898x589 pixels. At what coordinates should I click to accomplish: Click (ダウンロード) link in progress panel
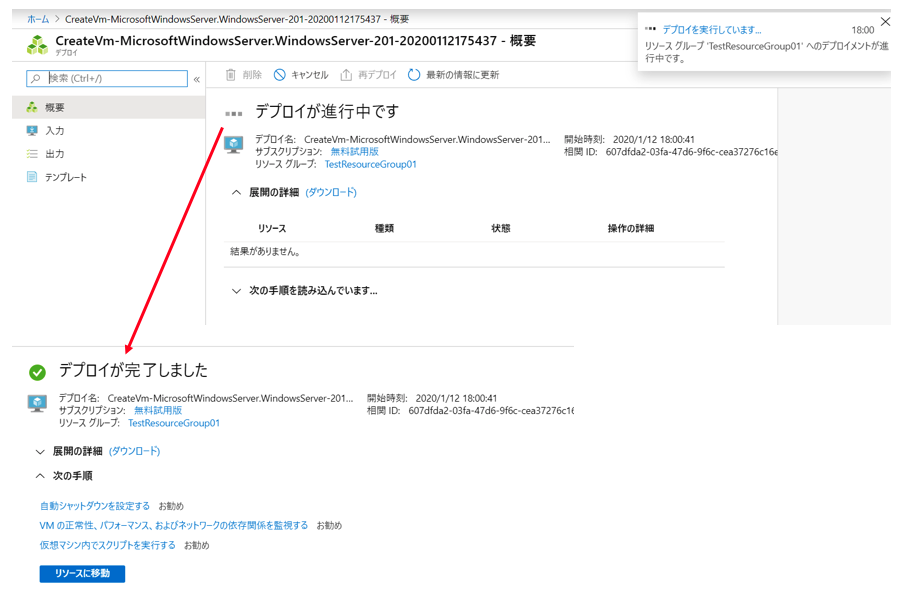tap(331, 193)
